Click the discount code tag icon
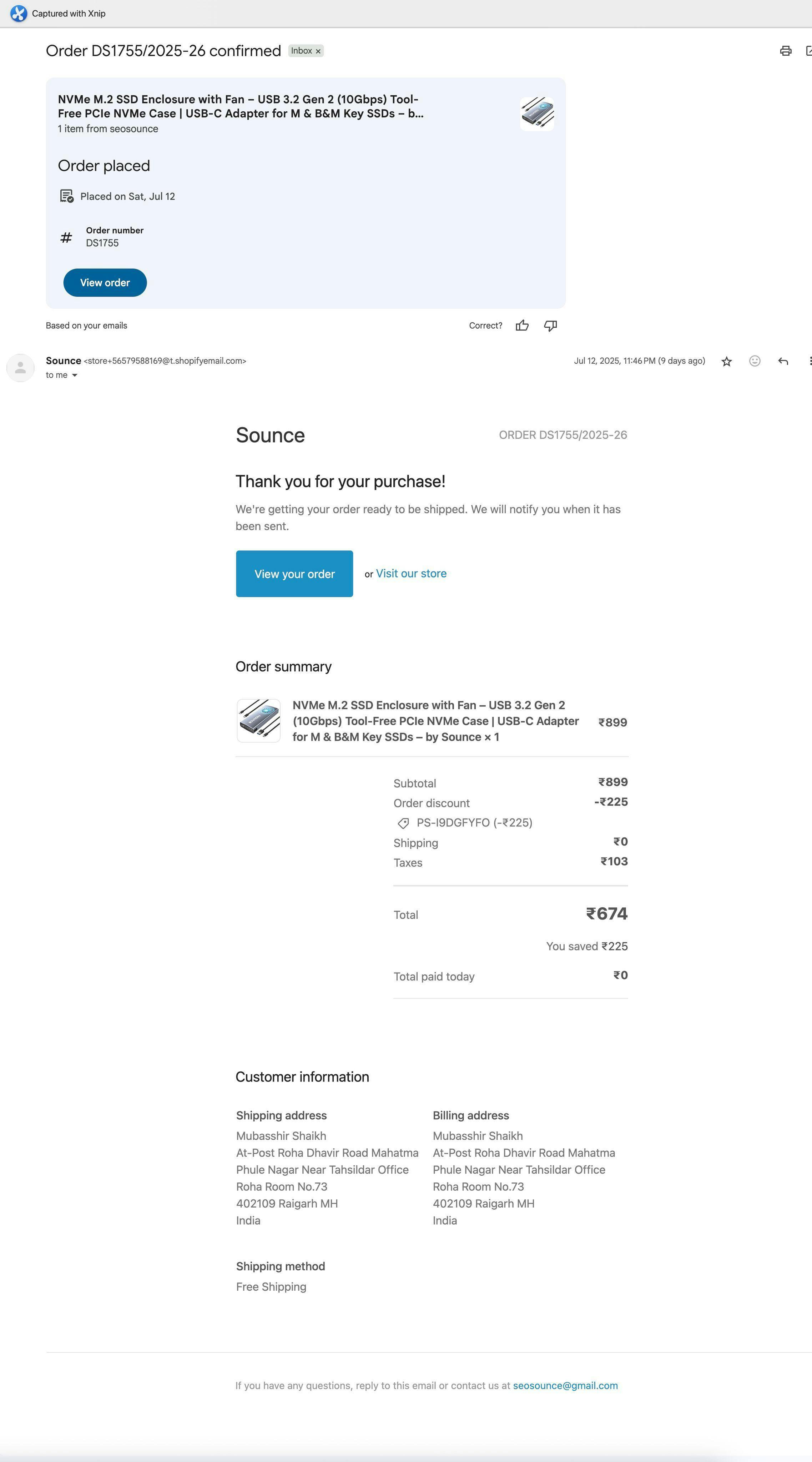Image resolution: width=812 pixels, height=1462 pixels. (x=403, y=823)
